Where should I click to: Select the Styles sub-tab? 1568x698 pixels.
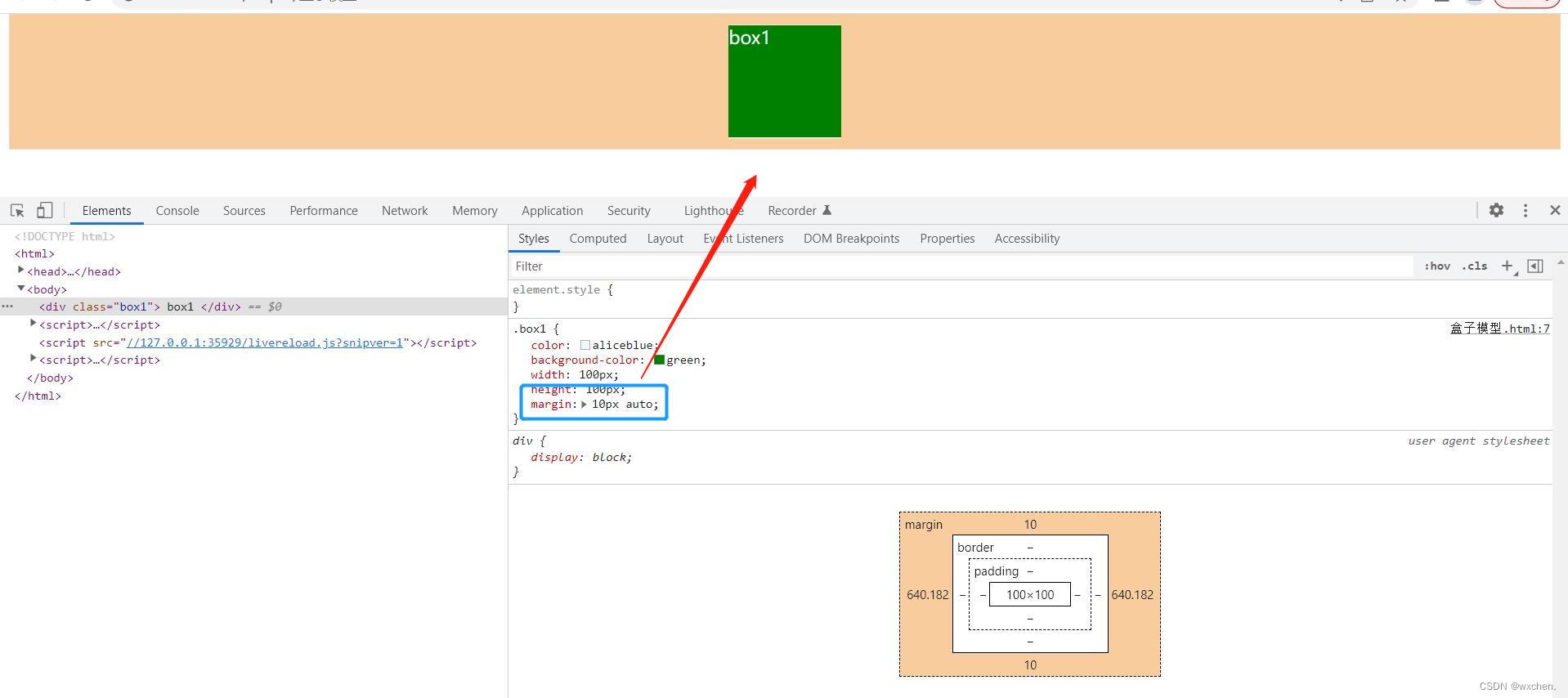(533, 238)
